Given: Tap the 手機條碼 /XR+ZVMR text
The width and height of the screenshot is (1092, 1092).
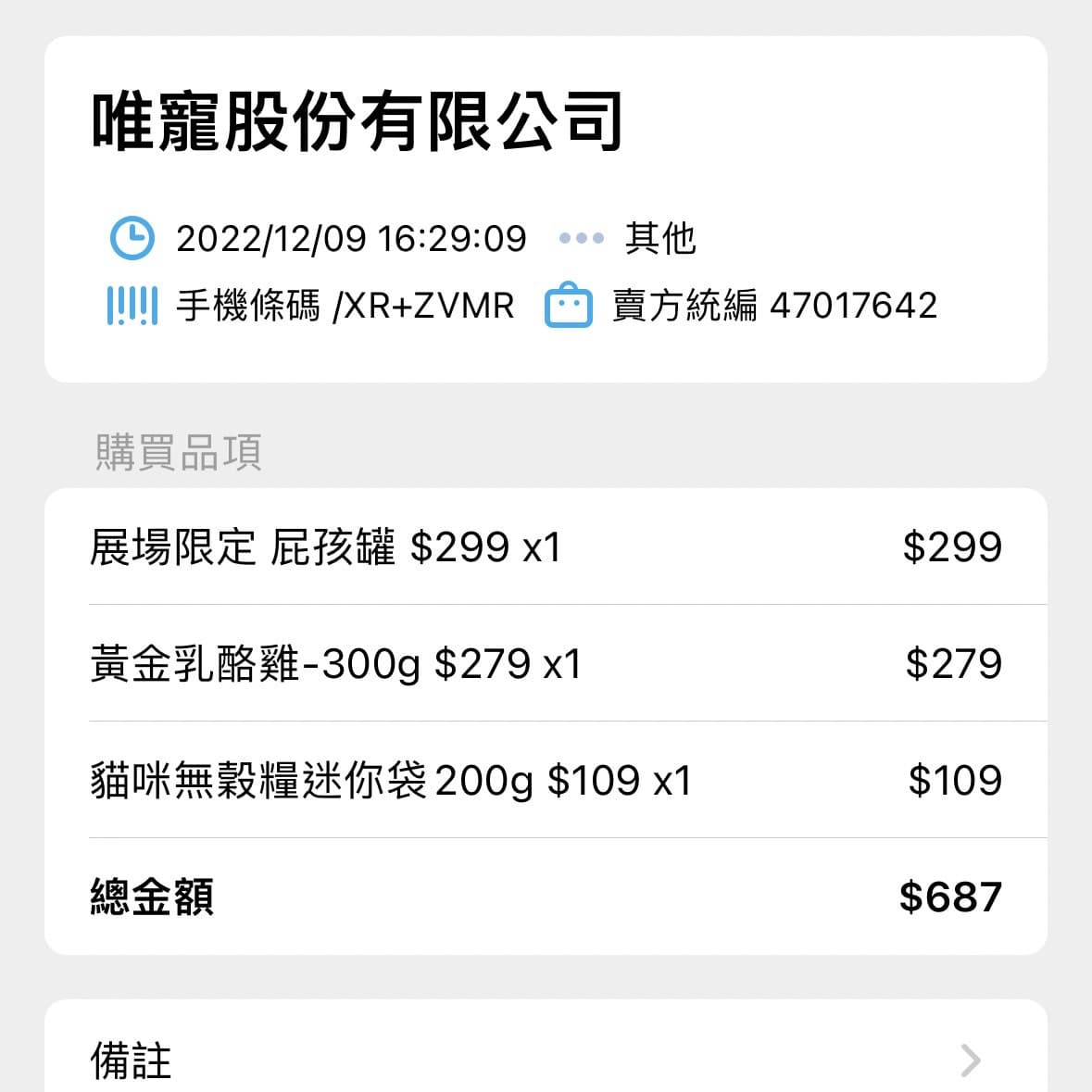Looking at the screenshot, I should (x=345, y=306).
